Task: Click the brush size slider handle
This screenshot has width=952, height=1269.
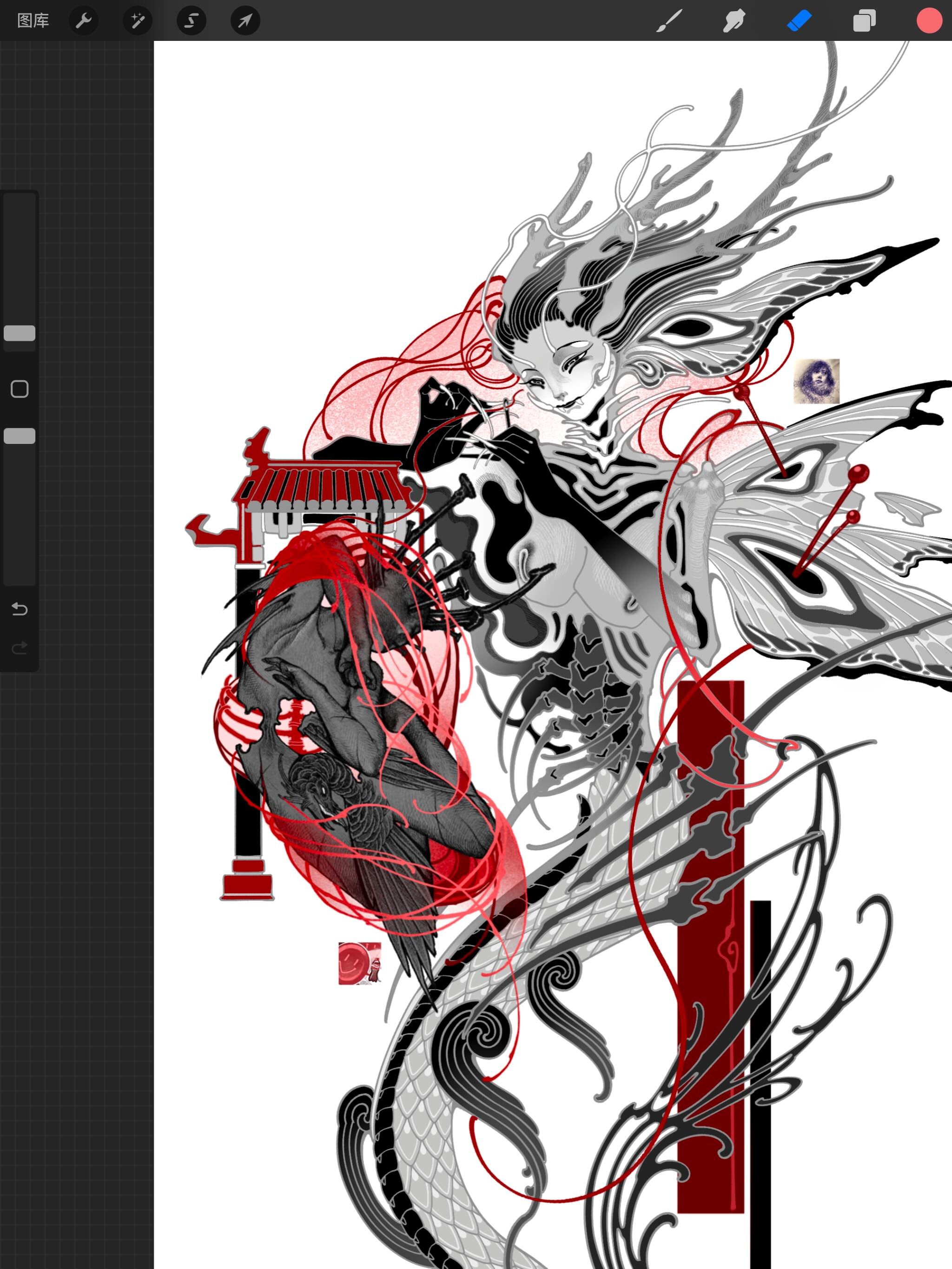Action: pos(20,333)
